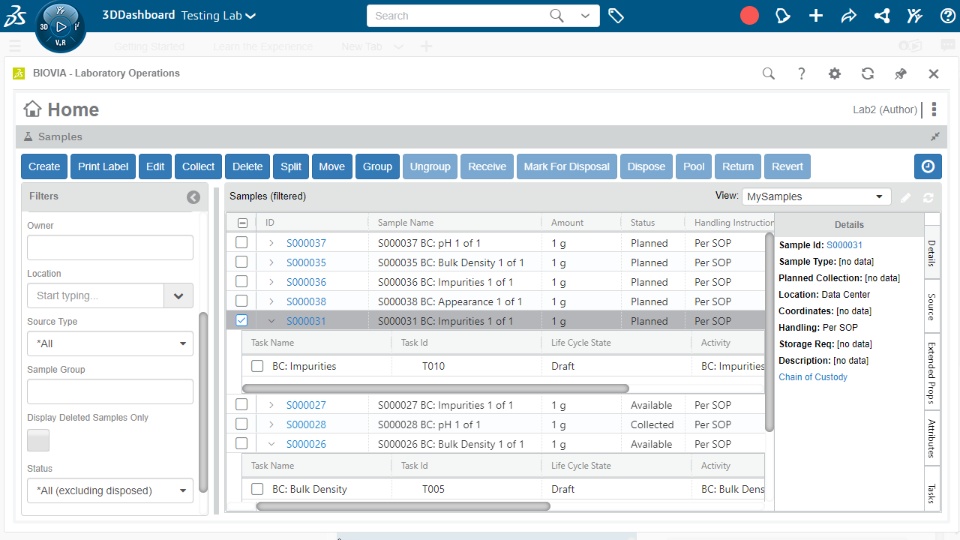Open the S000028 sample link

click(x=306, y=424)
